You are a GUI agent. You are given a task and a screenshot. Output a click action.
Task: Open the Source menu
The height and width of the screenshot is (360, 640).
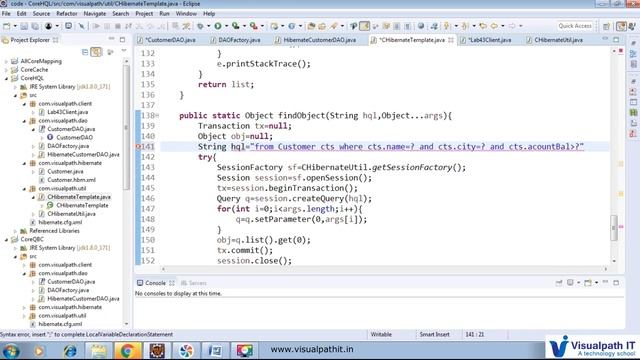[x=41, y=13]
